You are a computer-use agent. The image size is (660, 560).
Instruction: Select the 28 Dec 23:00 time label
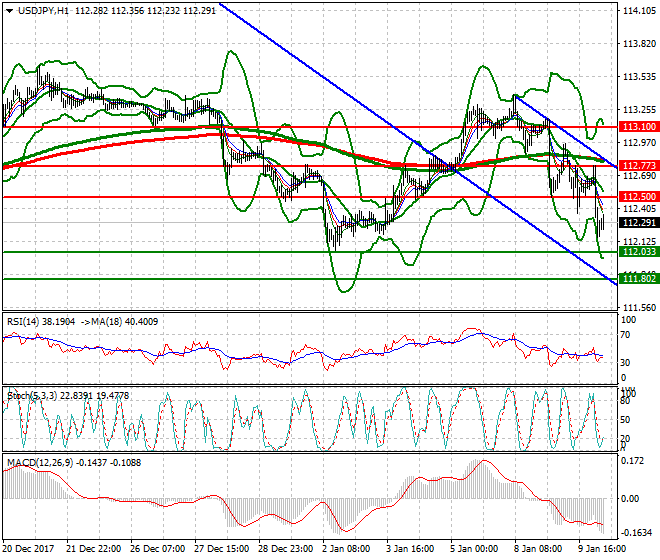tap(285, 549)
